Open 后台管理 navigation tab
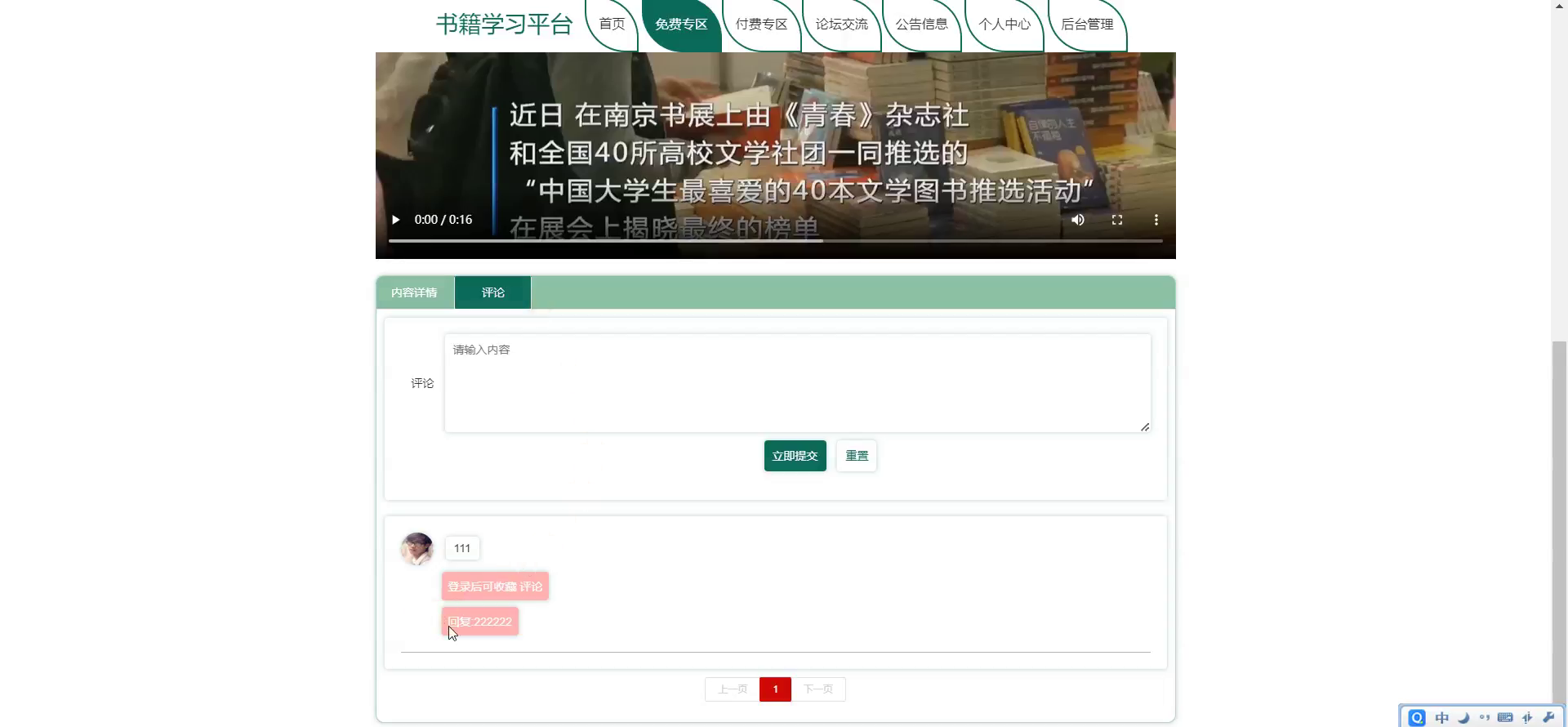Screen dimensions: 1568x727 (x=1087, y=25)
